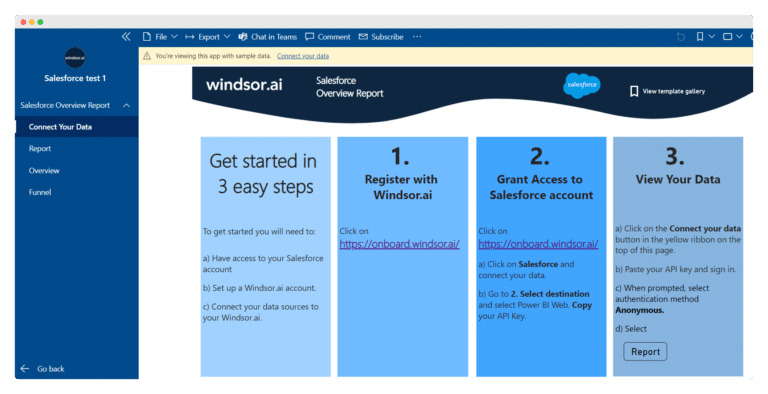Click the Salesforce test 1 app title
768x394 pixels.
75,78
